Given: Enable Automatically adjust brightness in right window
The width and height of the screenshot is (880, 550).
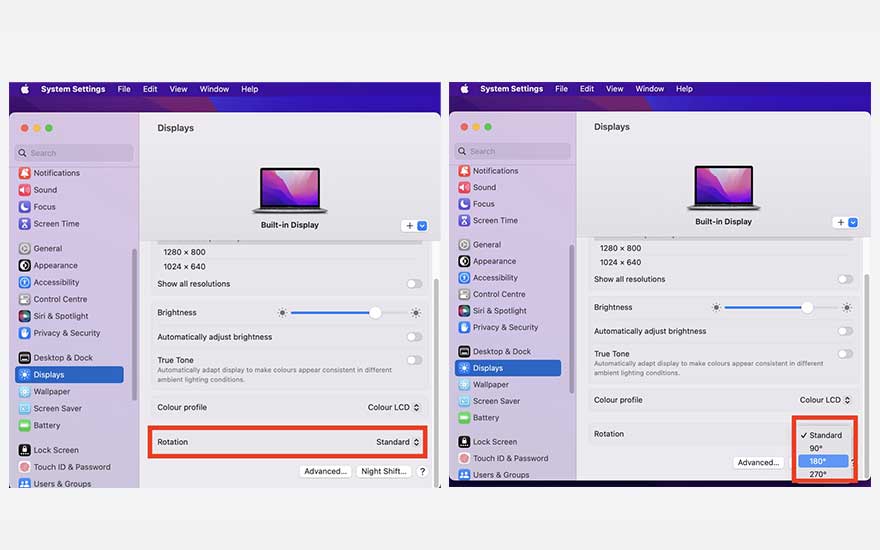Looking at the screenshot, I should point(845,331).
